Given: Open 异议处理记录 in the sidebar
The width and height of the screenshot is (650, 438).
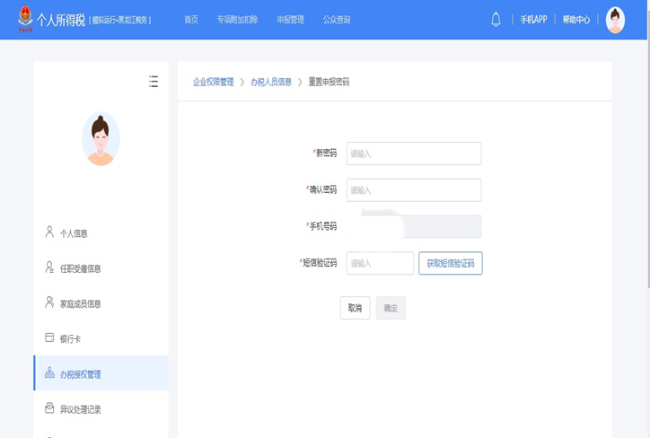Looking at the screenshot, I should pos(80,409).
